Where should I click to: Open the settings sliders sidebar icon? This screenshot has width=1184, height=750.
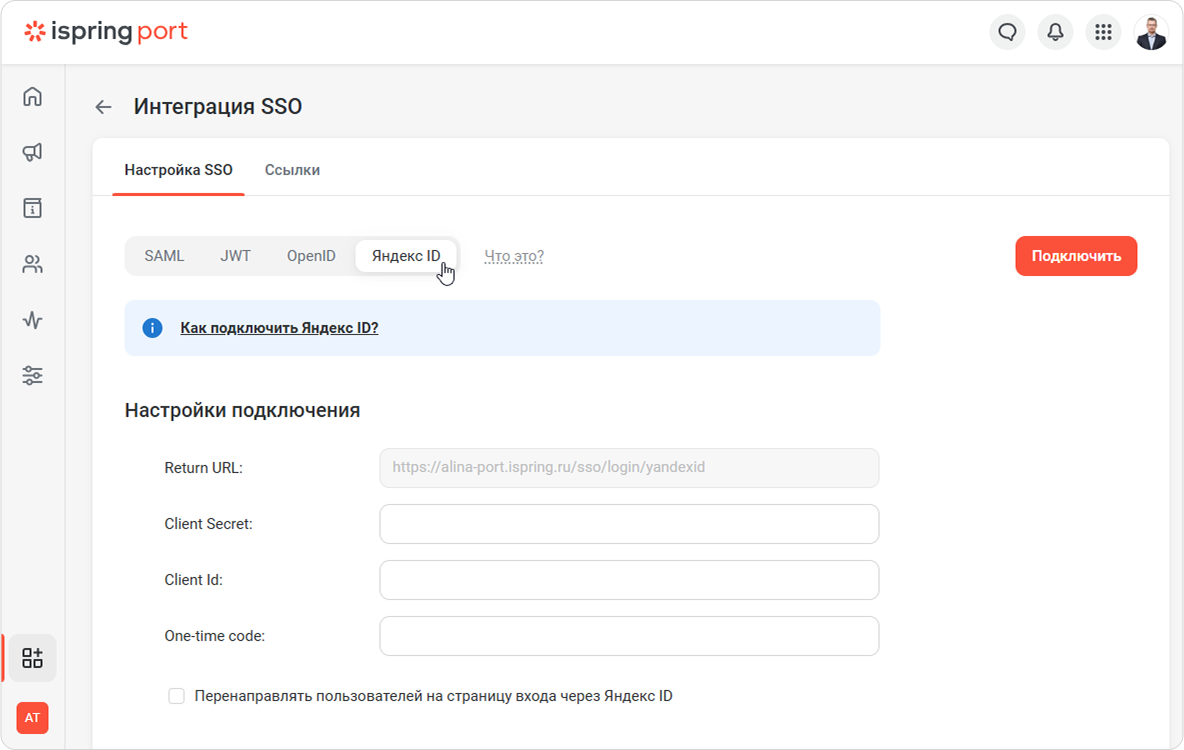point(32,375)
